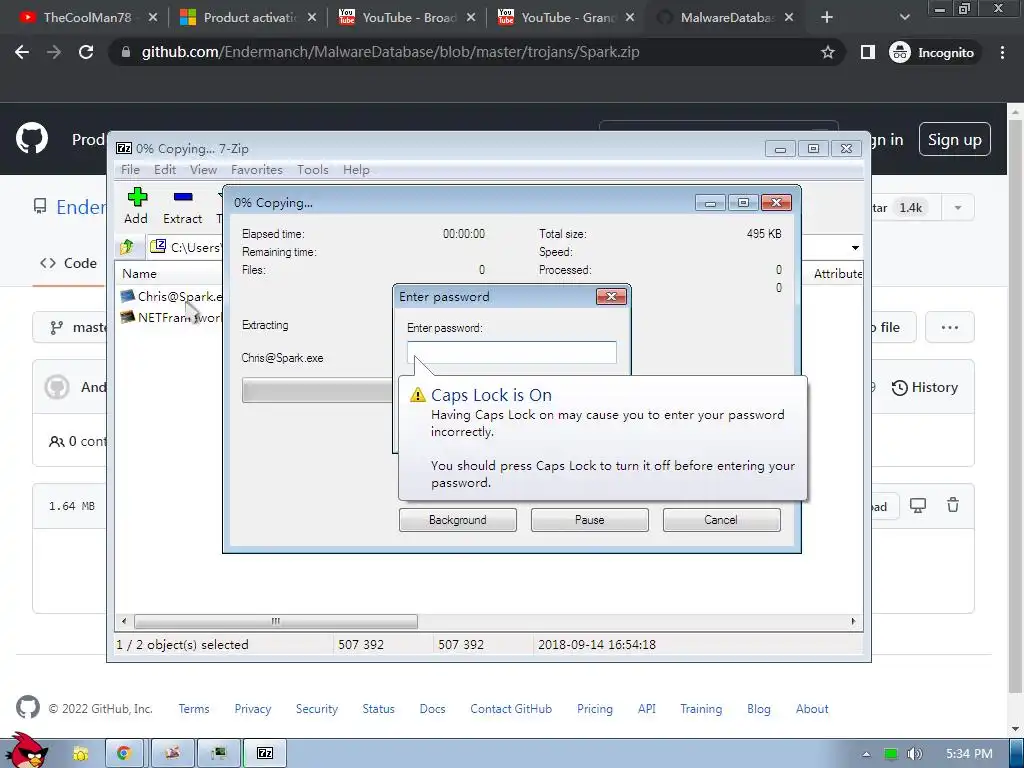1024x768 pixels.
Task: Click the Chris@Spark.exe file icon
Action: click(128, 296)
